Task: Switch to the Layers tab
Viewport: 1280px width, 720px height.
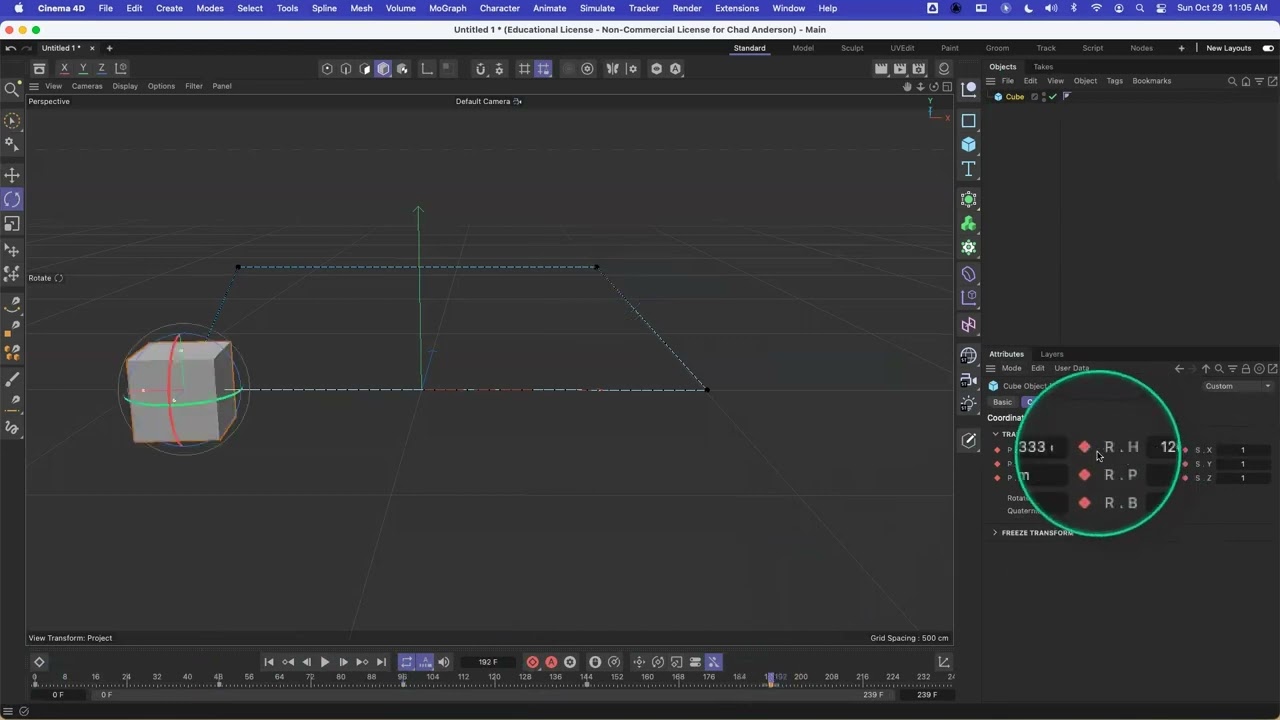Action: tap(1052, 354)
